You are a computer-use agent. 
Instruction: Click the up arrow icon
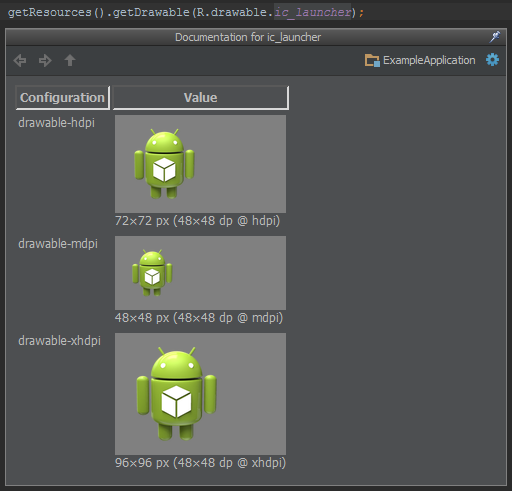(x=70, y=60)
